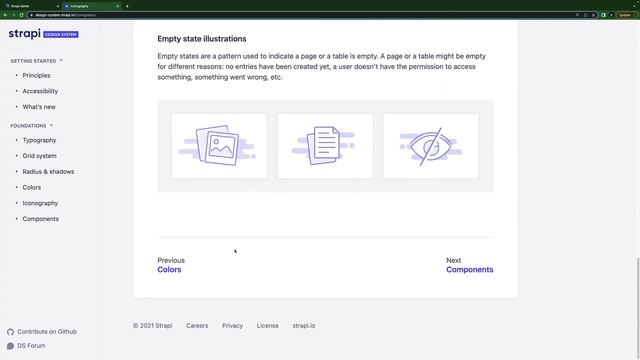
Task: Go to previous page Colors link
Action: (x=169, y=269)
